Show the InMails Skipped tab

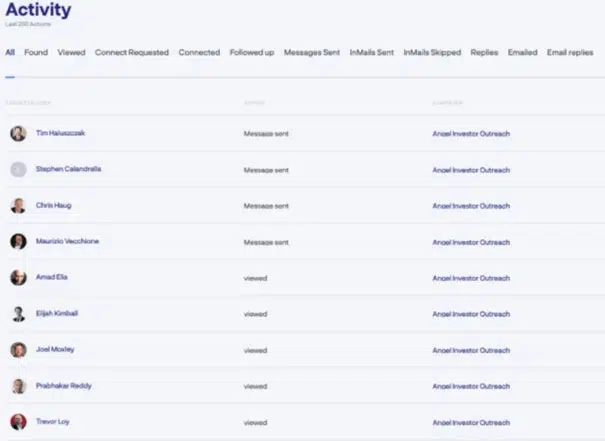point(432,52)
